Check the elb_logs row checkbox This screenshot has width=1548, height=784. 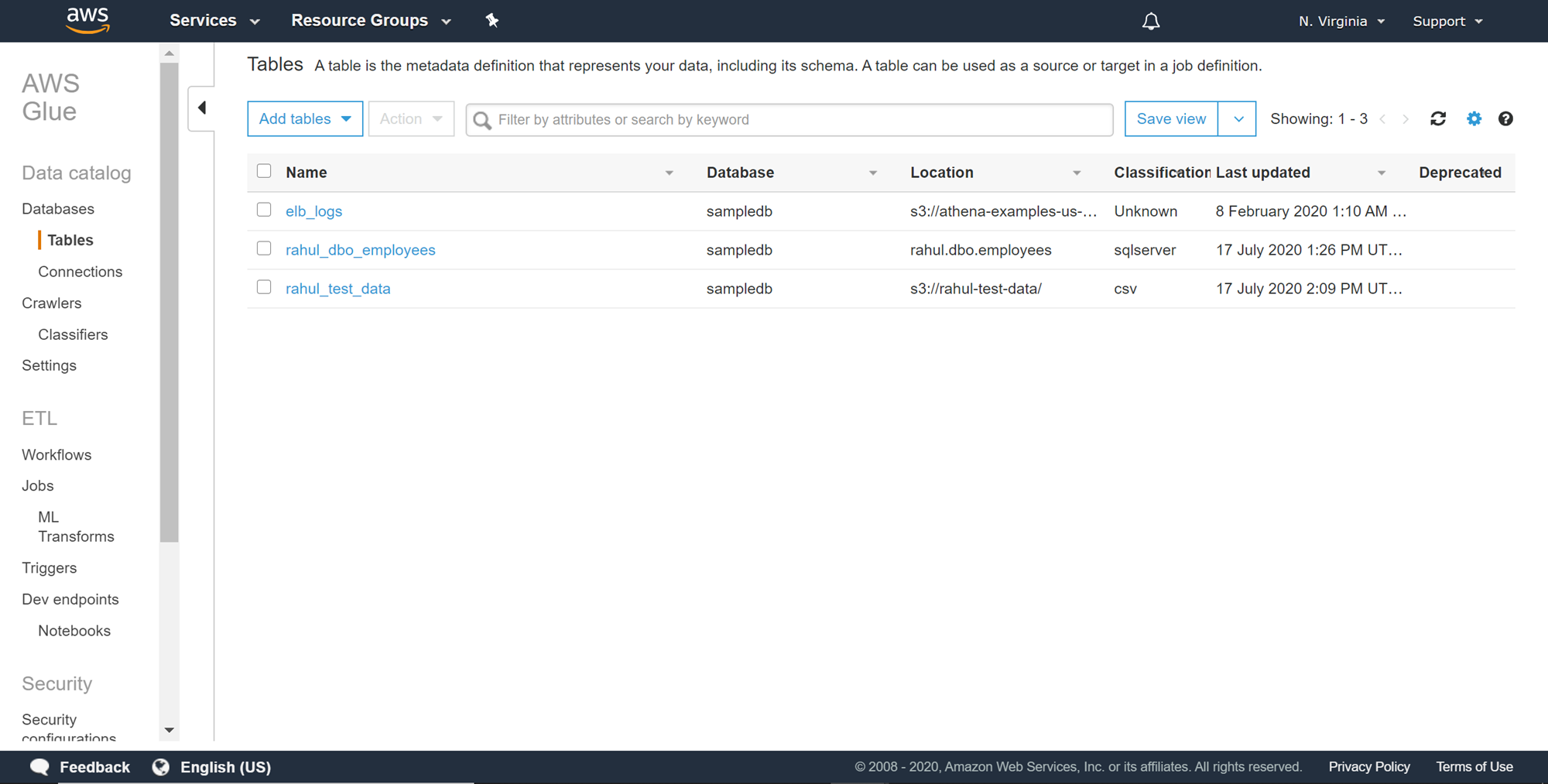click(264, 210)
